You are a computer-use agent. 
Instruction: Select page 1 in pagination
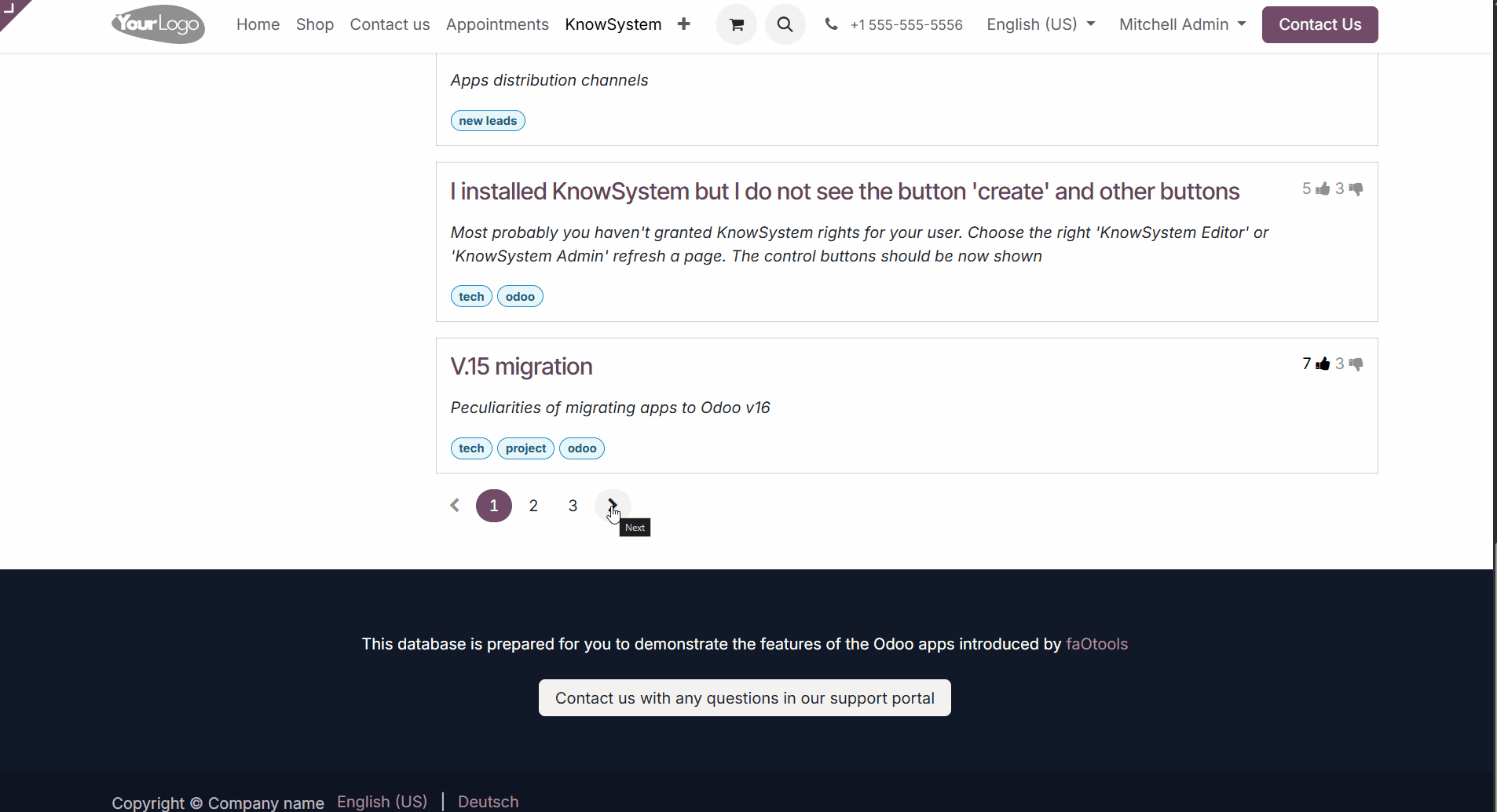tap(494, 505)
